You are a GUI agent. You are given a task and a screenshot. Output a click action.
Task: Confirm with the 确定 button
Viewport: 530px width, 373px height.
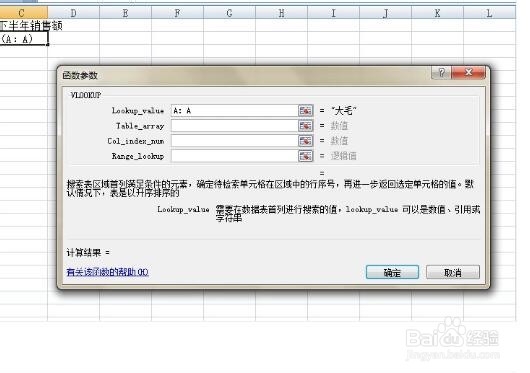pyautogui.click(x=392, y=272)
